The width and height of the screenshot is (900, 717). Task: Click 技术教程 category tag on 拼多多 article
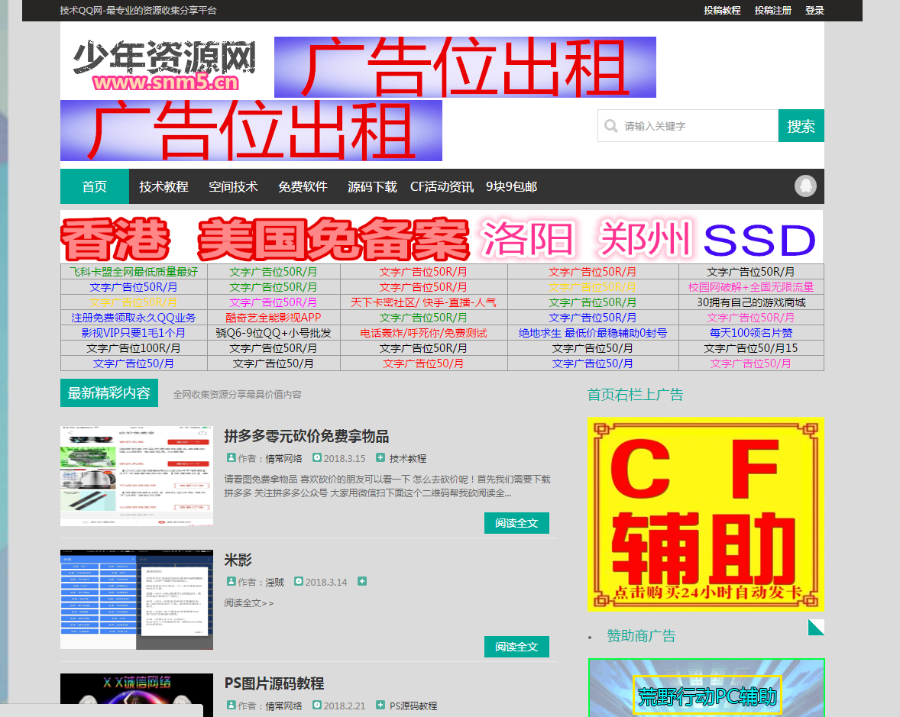click(408, 458)
